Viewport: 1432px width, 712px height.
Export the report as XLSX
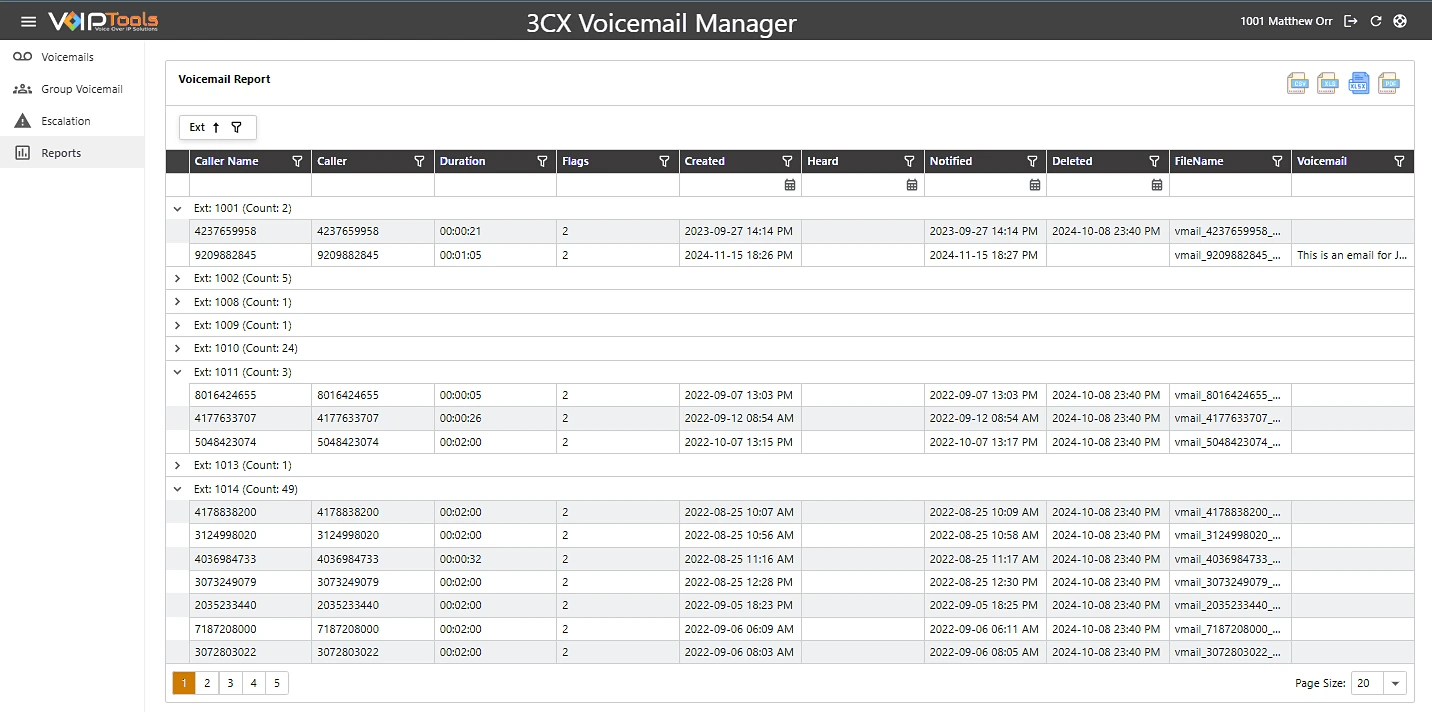[x=1358, y=83]
